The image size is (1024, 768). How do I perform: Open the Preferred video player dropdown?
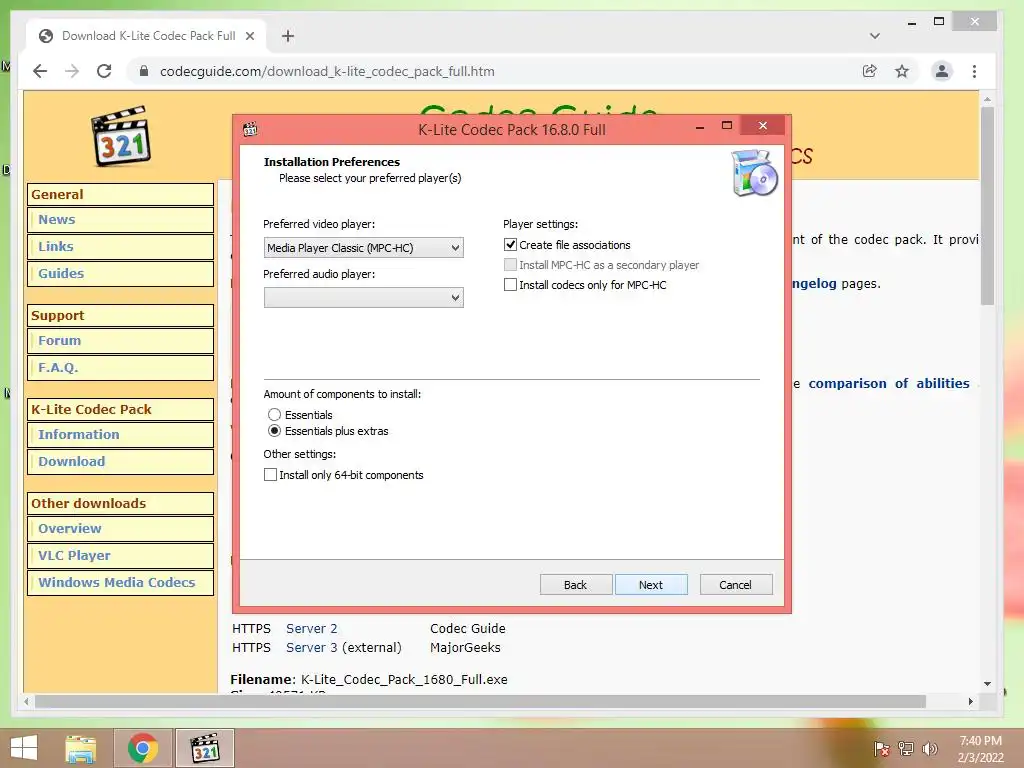[x=364, y=248]
